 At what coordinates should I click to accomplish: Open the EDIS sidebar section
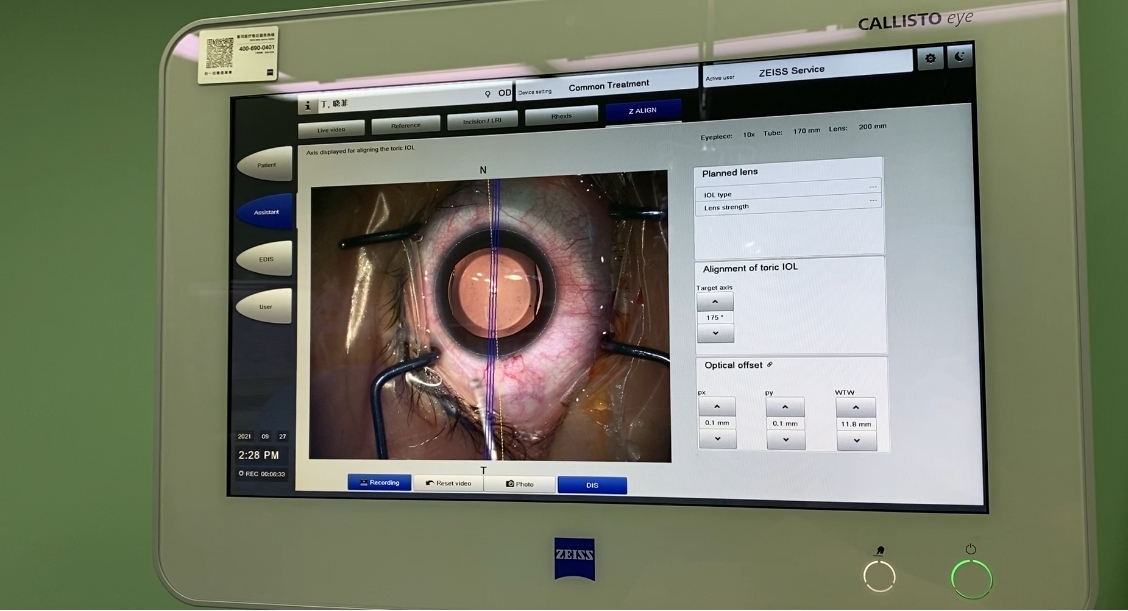265,259
